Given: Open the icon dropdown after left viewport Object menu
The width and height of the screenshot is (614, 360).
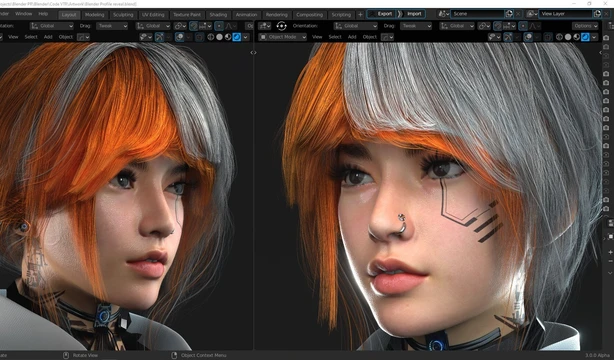Looking at the screenshot, I should [83, 37].
